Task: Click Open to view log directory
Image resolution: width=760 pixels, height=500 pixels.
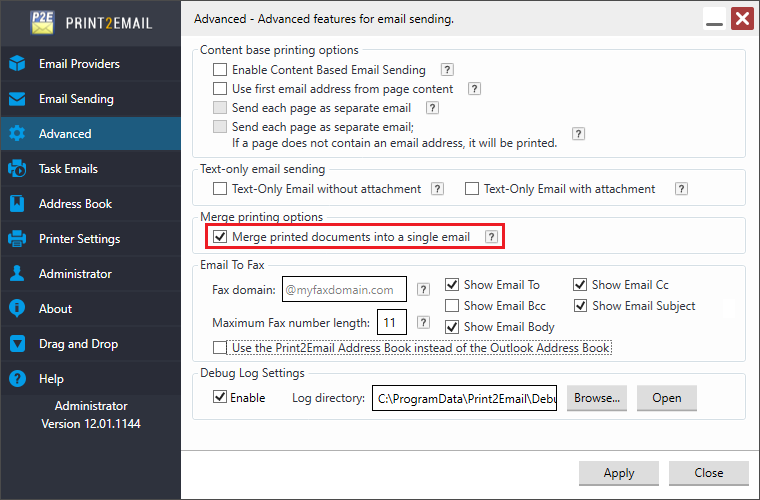Action: coord(666,398)
